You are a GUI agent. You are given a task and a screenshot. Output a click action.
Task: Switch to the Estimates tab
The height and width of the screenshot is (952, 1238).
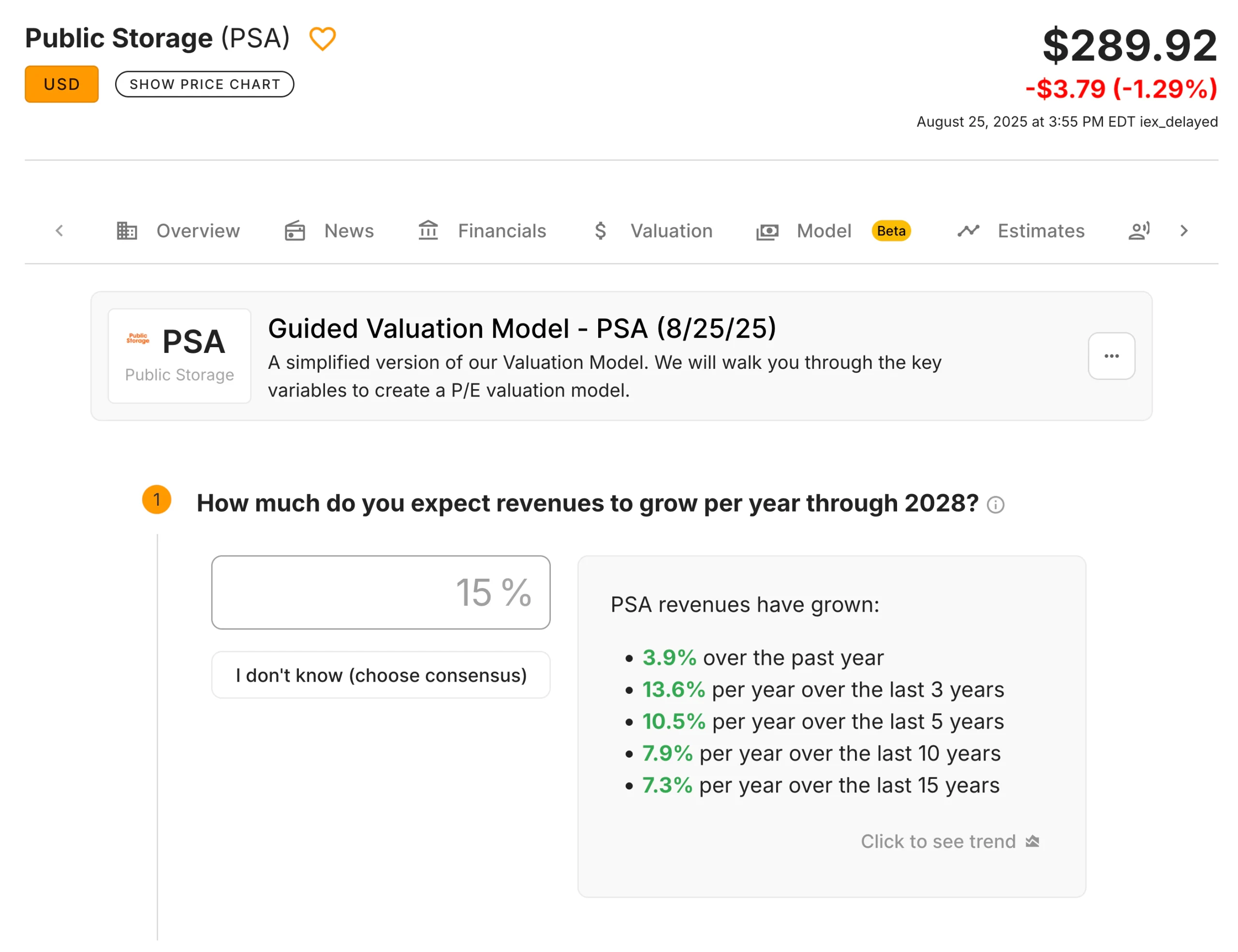click(1040, 231)
